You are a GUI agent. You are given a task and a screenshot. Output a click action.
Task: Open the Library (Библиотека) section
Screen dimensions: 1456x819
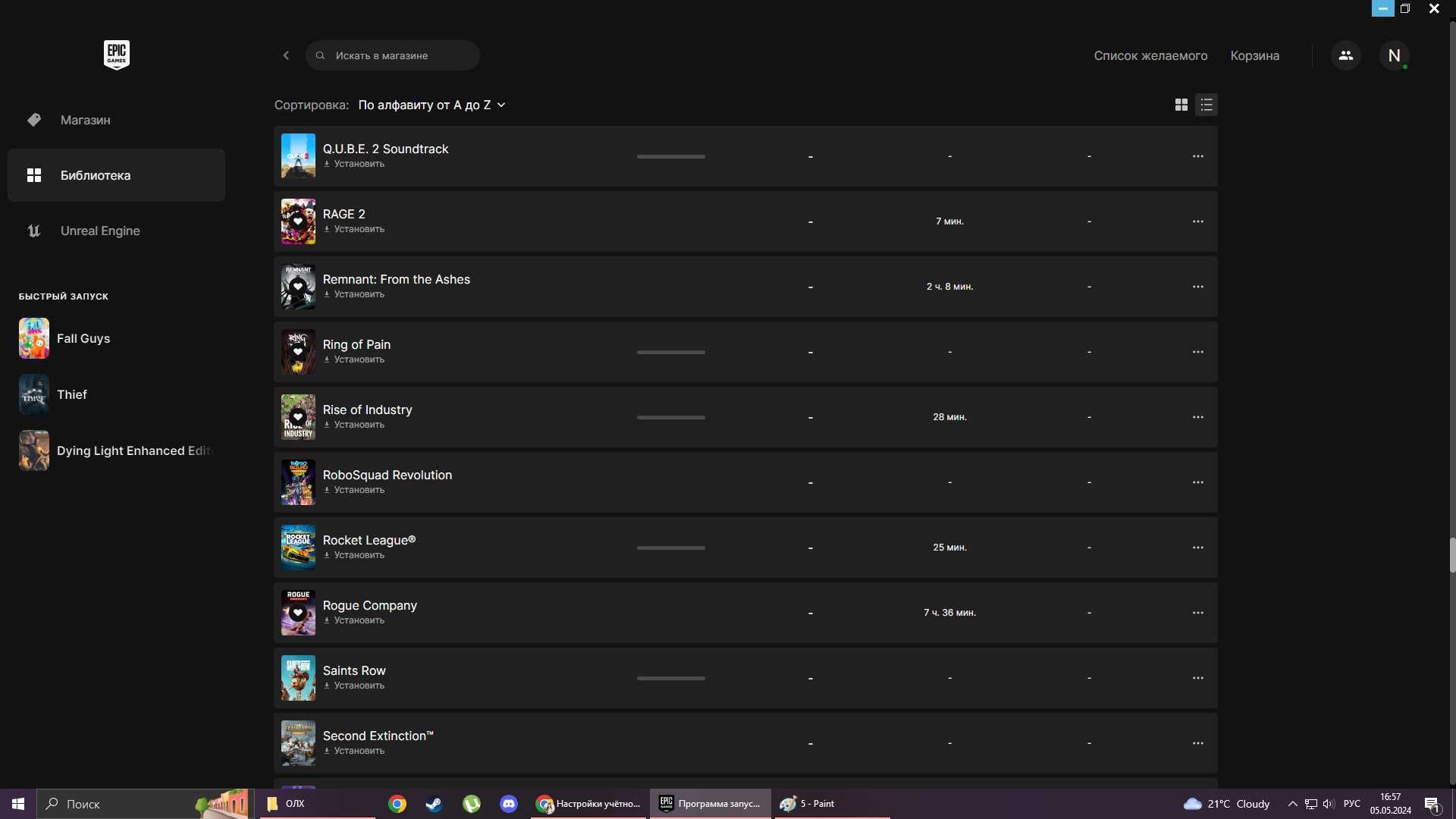coord(116,175)
